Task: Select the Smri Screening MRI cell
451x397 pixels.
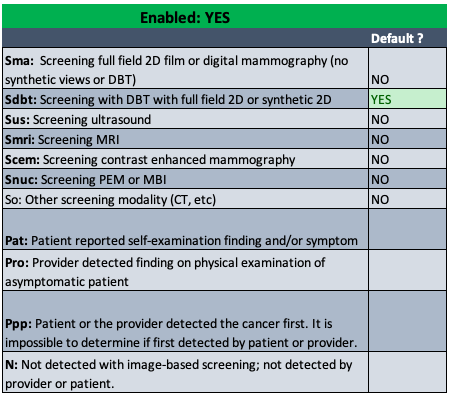Action: 186,139
